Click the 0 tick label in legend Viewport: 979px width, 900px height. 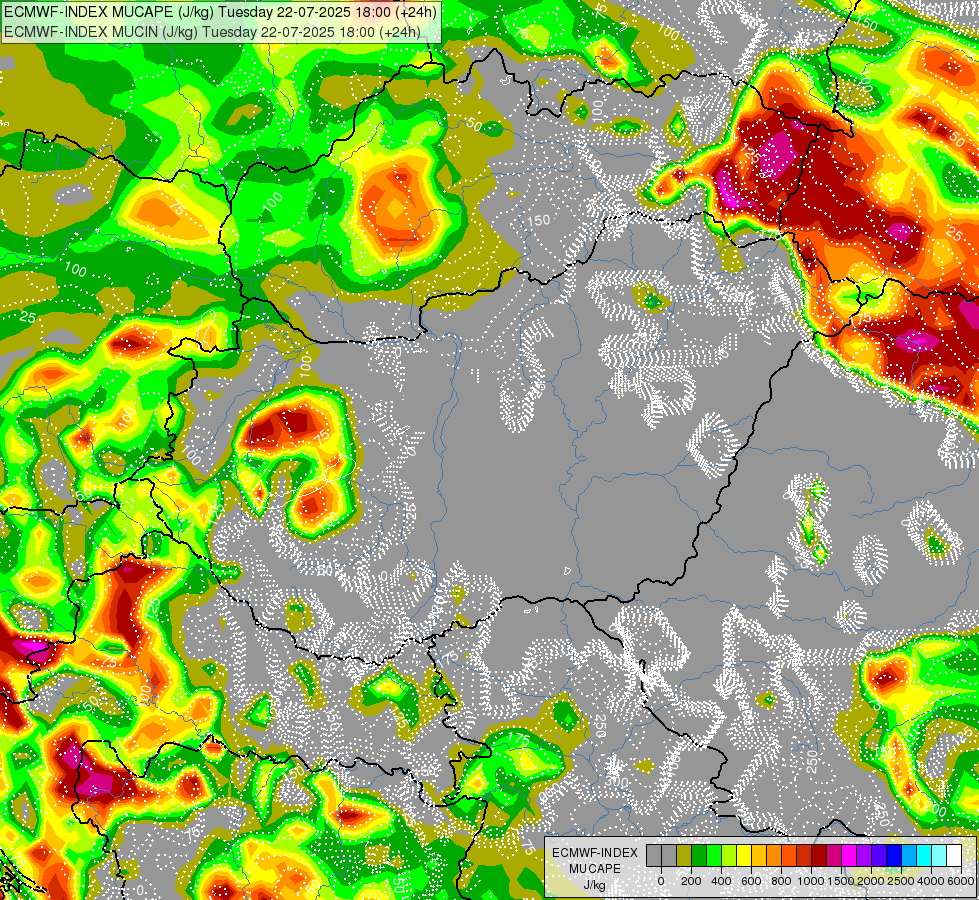point(661,881)
